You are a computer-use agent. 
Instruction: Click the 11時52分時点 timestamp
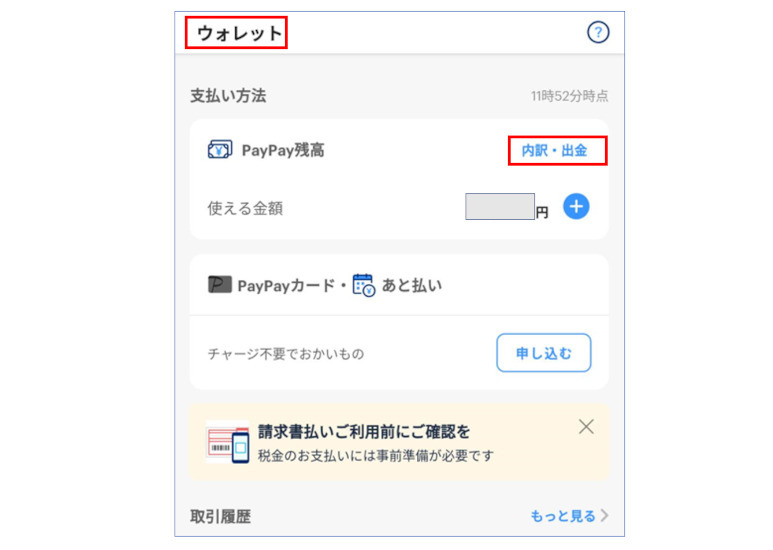570,97
